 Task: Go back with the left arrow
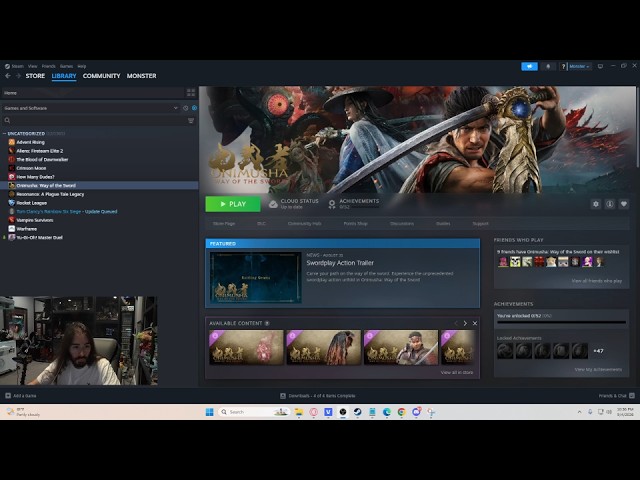coord(8,76)
